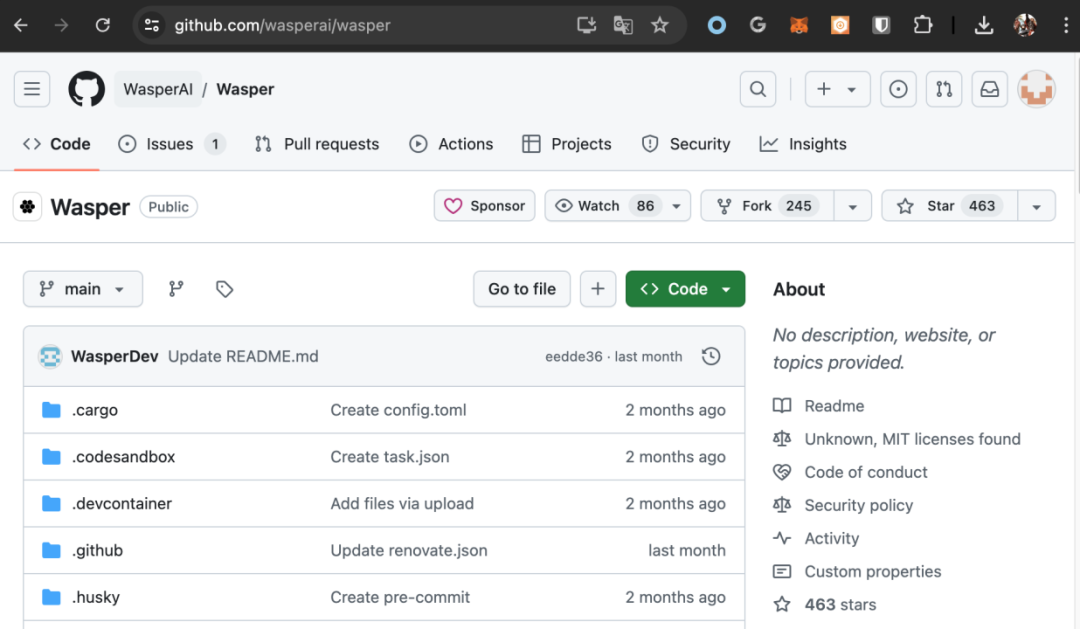Expand the Star lists dropdown arrow
The height and width of the screenshot is (629, 1080).
click(1036, 206)
